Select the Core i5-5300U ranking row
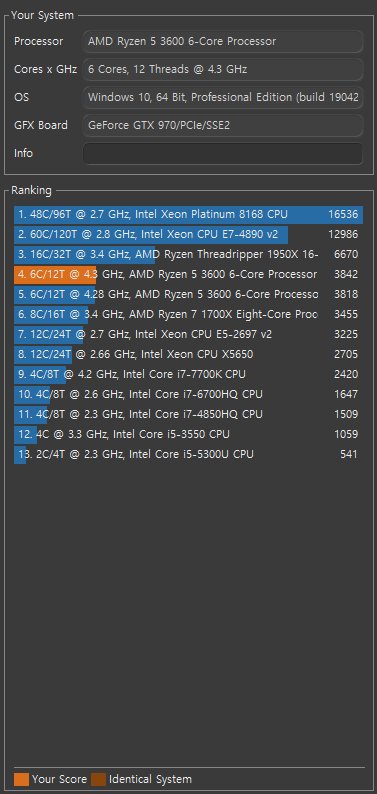The width and height of the screenshot is (377, 794). click(188, 454)
